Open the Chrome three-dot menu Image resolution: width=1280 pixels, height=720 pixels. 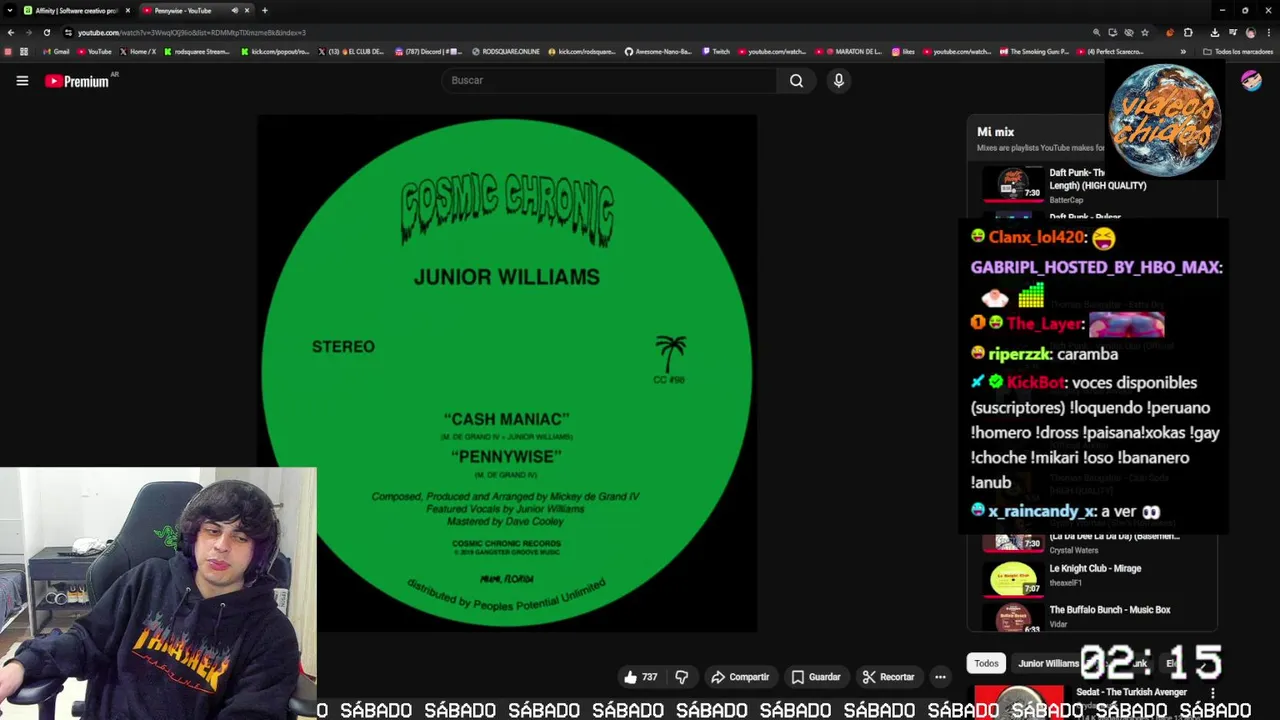1268,32
